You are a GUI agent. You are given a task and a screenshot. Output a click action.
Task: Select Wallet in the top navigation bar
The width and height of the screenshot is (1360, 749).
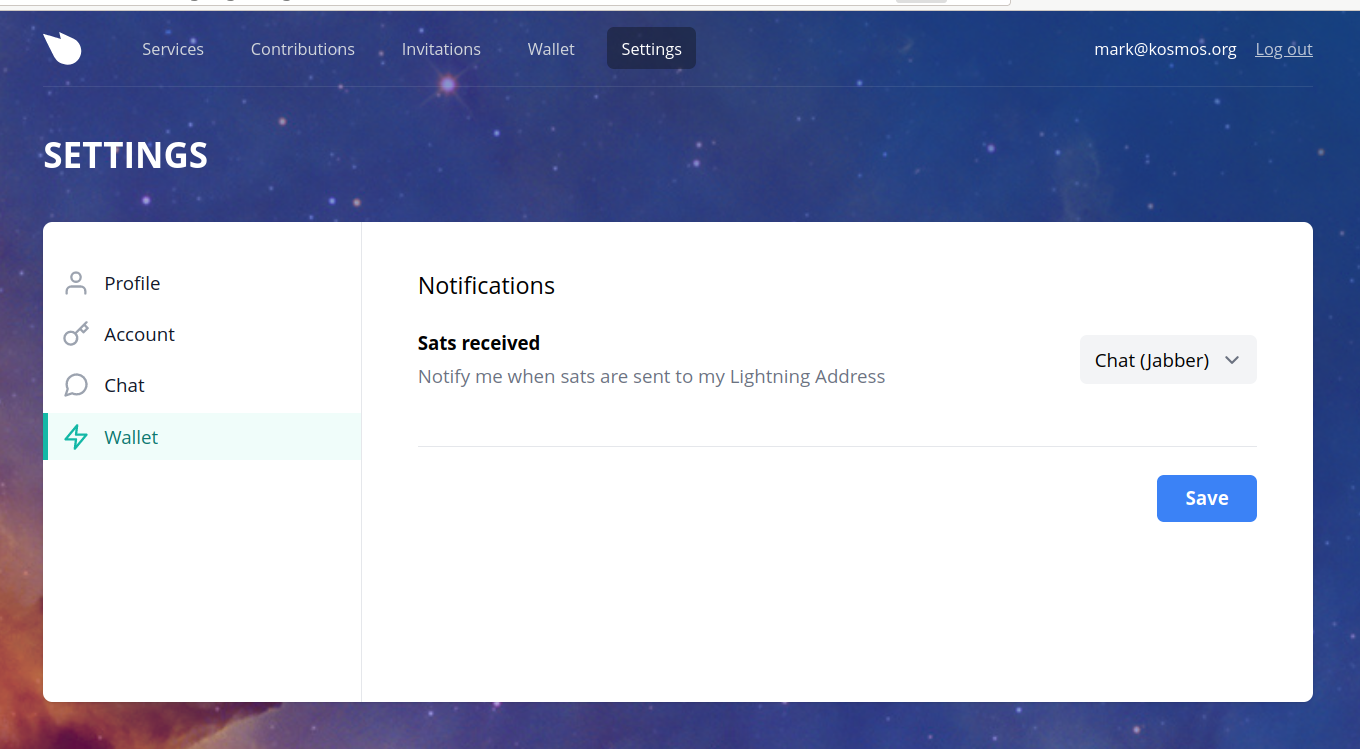tap(551, 49)
